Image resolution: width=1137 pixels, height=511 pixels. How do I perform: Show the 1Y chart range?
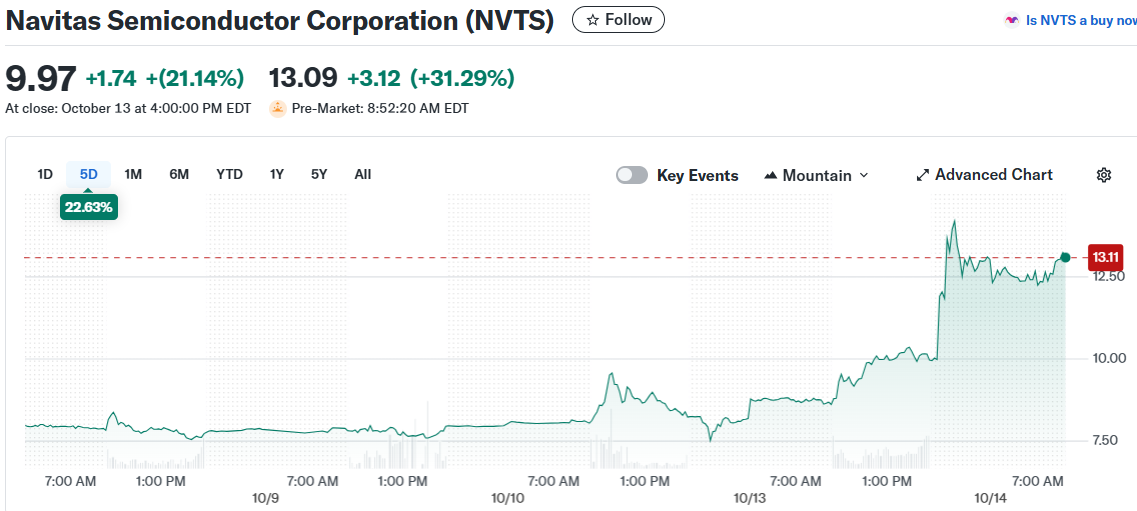click(x=277, y=174)
